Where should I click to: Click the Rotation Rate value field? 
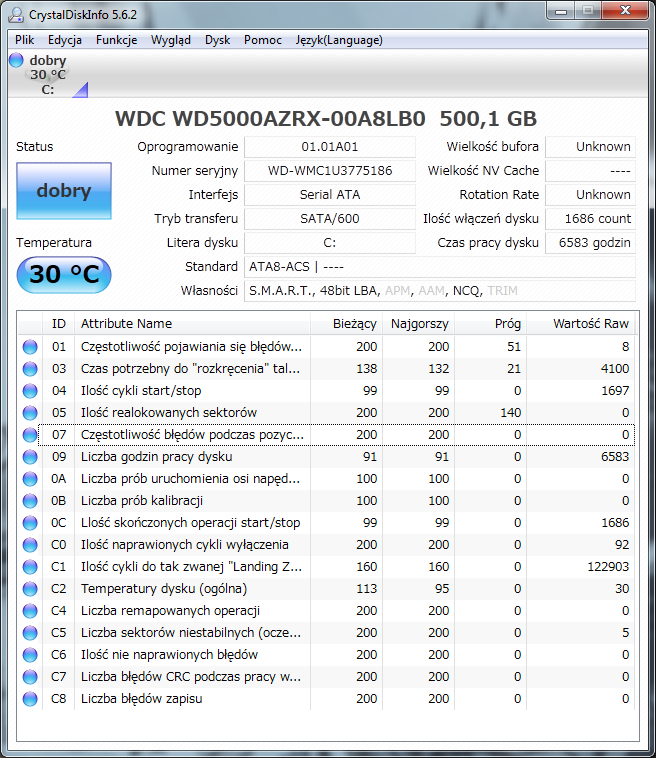590,195
